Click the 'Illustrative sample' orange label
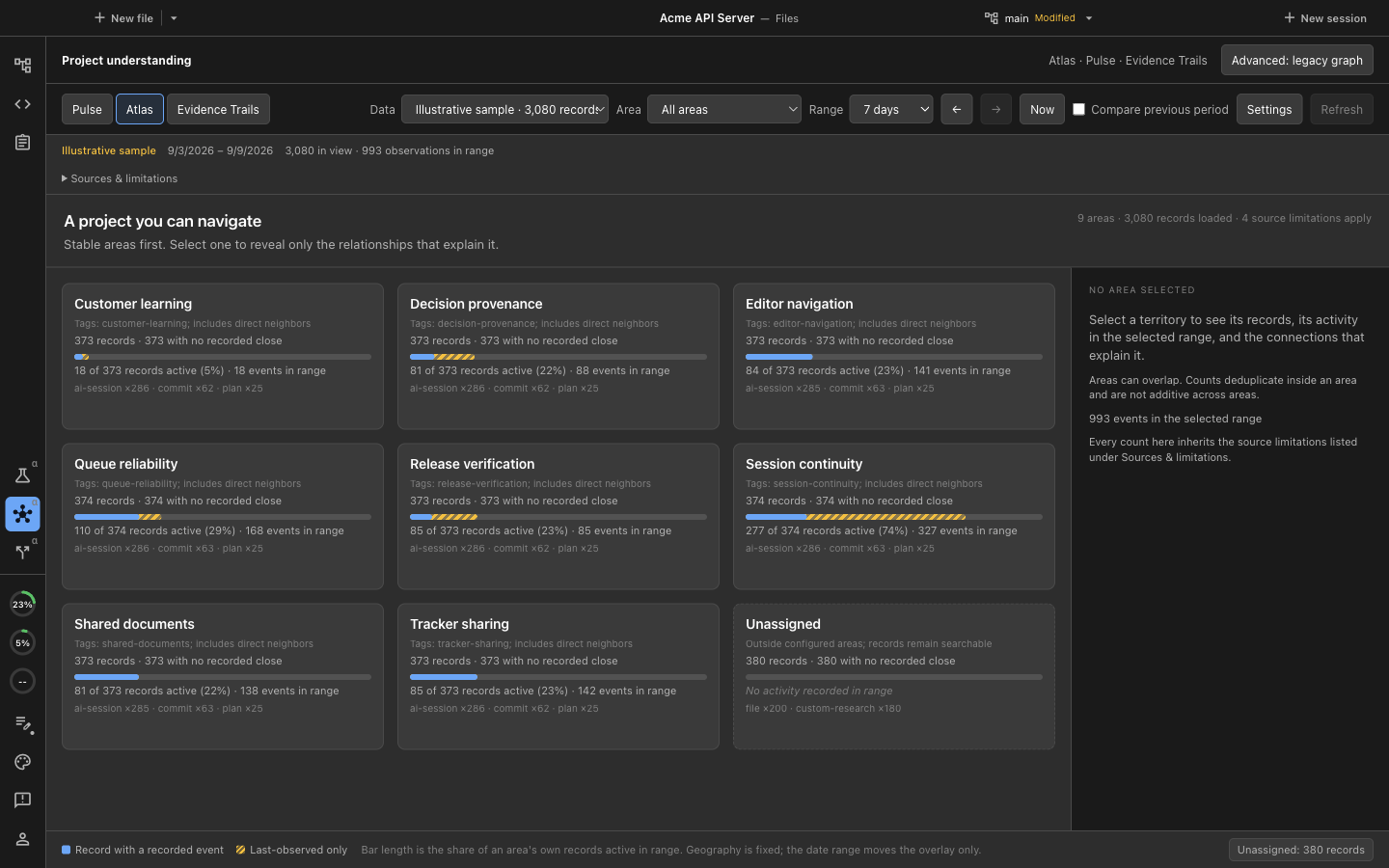 click(109, 150)
